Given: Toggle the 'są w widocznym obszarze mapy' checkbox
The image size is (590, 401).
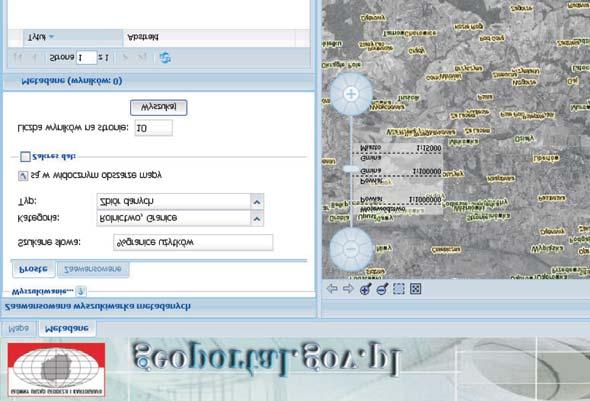Looking at the screenshot, I should coord(23,176).
